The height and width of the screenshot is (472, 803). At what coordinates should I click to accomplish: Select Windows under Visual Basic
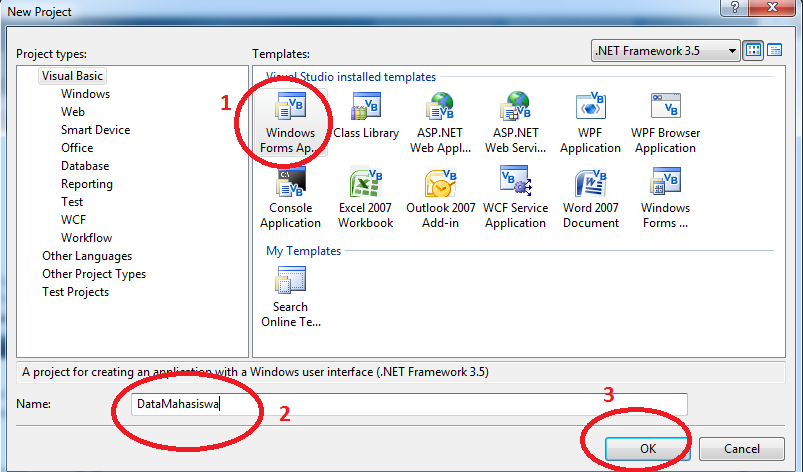pyautogui.click(x=85, y=94)
